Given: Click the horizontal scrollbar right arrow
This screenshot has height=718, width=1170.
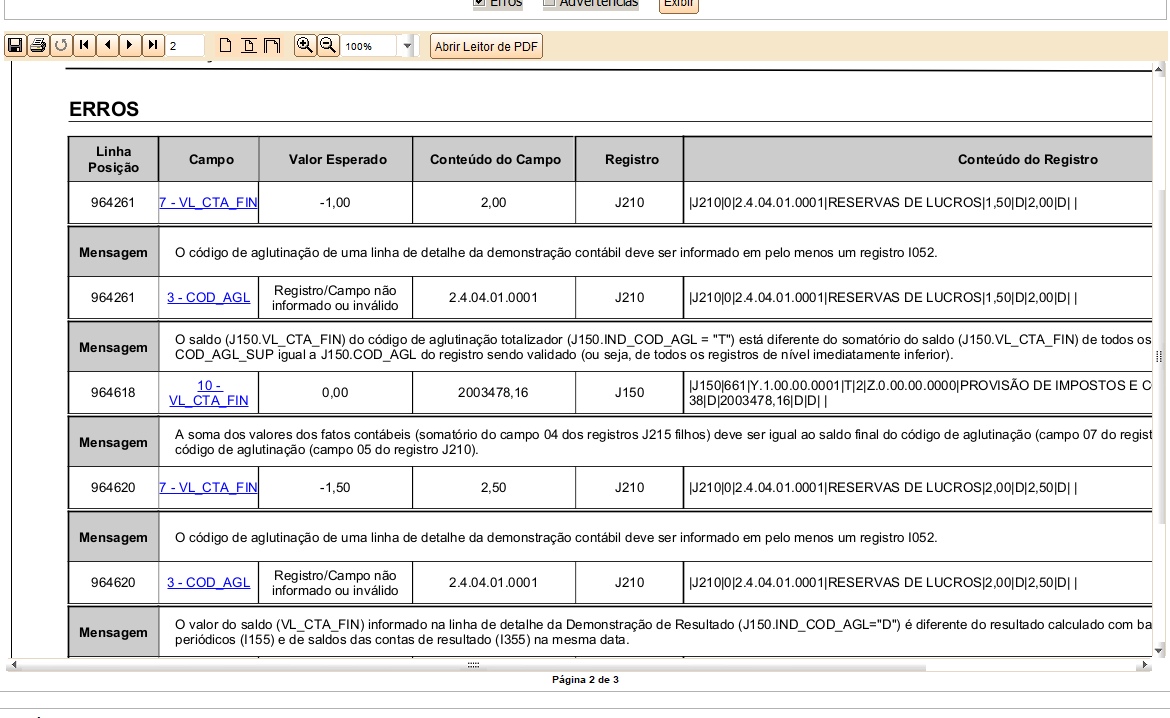Looking at the screenshot, I should click(x=1144, y=665).
